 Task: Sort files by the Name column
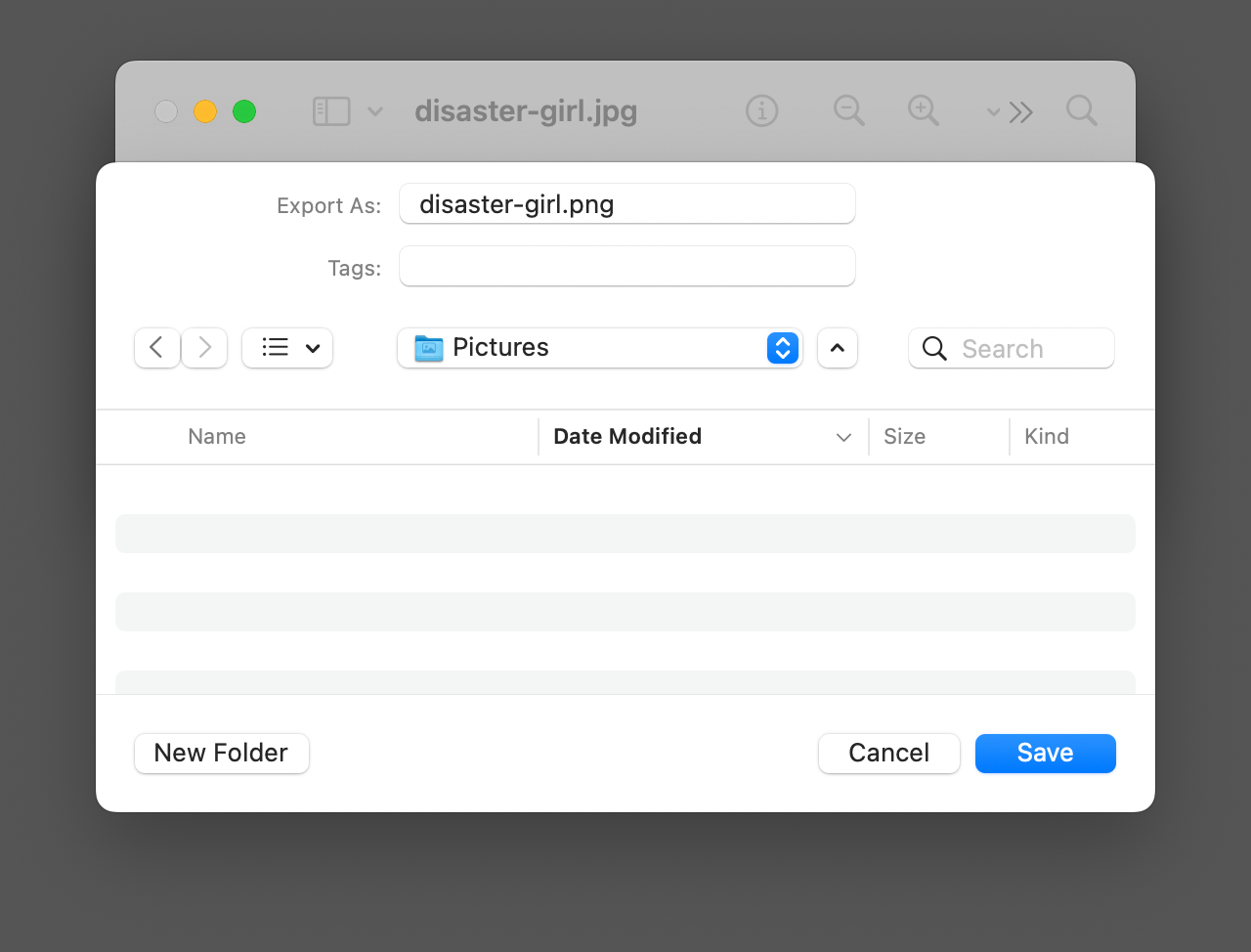coord(217,437)
